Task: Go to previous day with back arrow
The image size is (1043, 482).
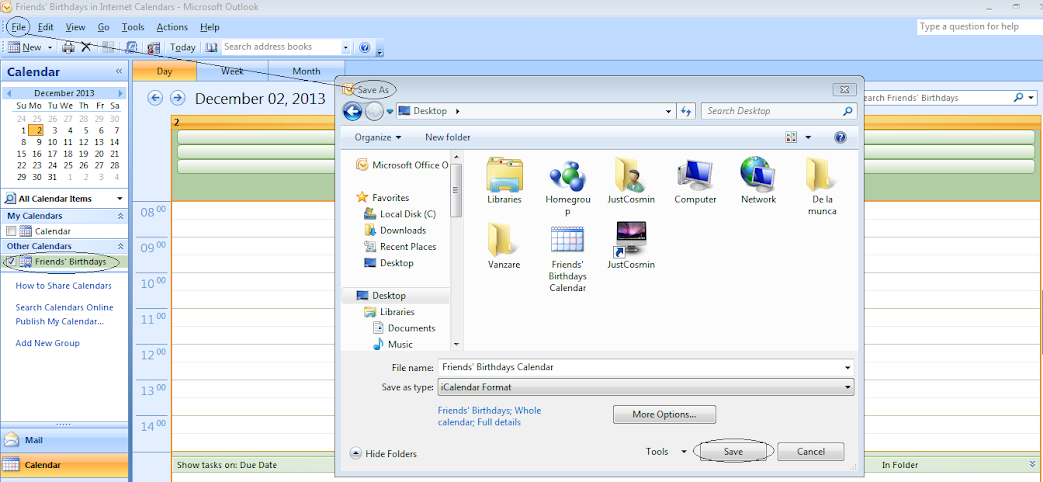Action: coord(155,98)
